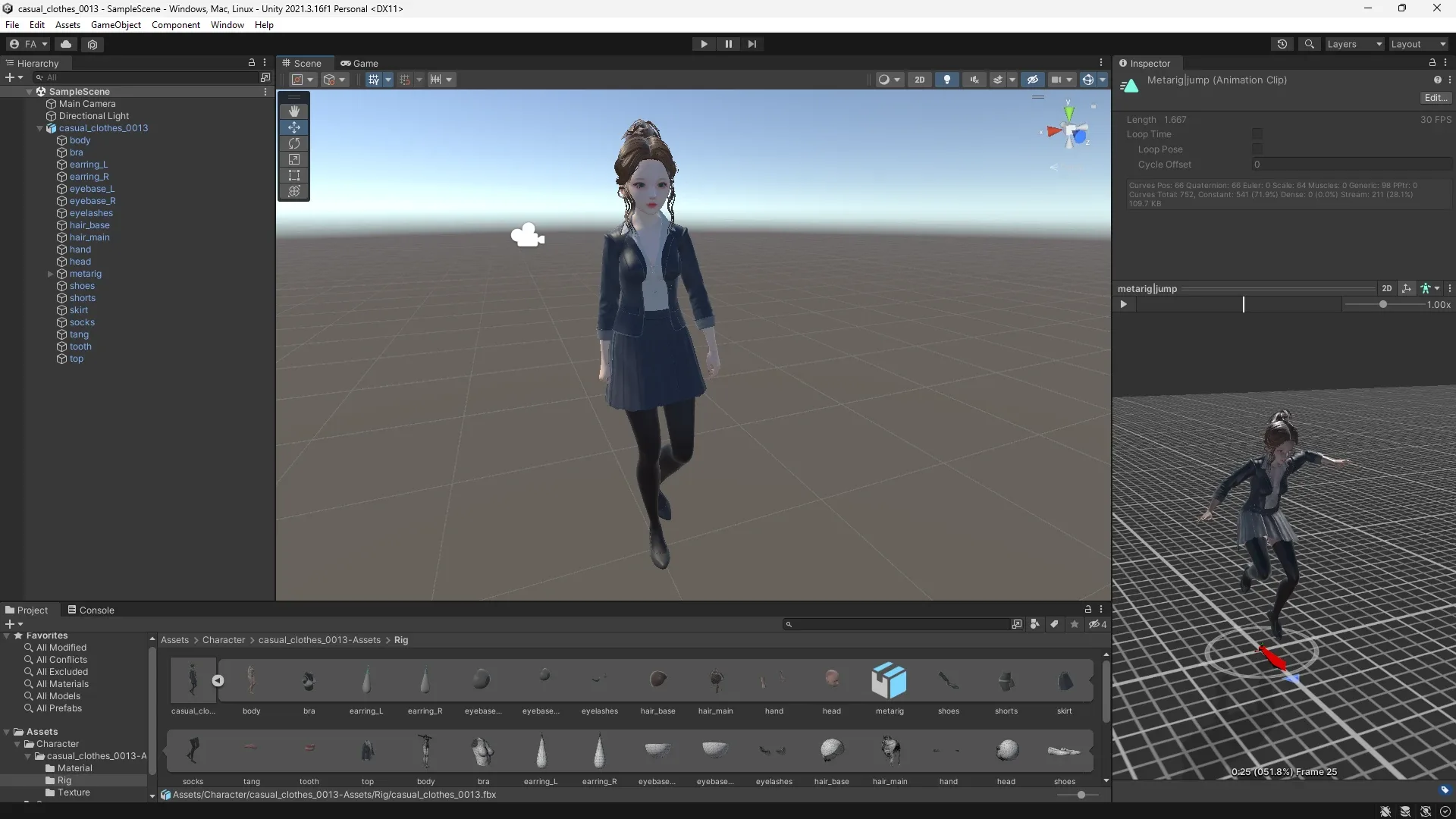The height and width of the screenshot is (819, 1456).
Task: Select the Rect Transform tool
Action: [x=293, y=175]
